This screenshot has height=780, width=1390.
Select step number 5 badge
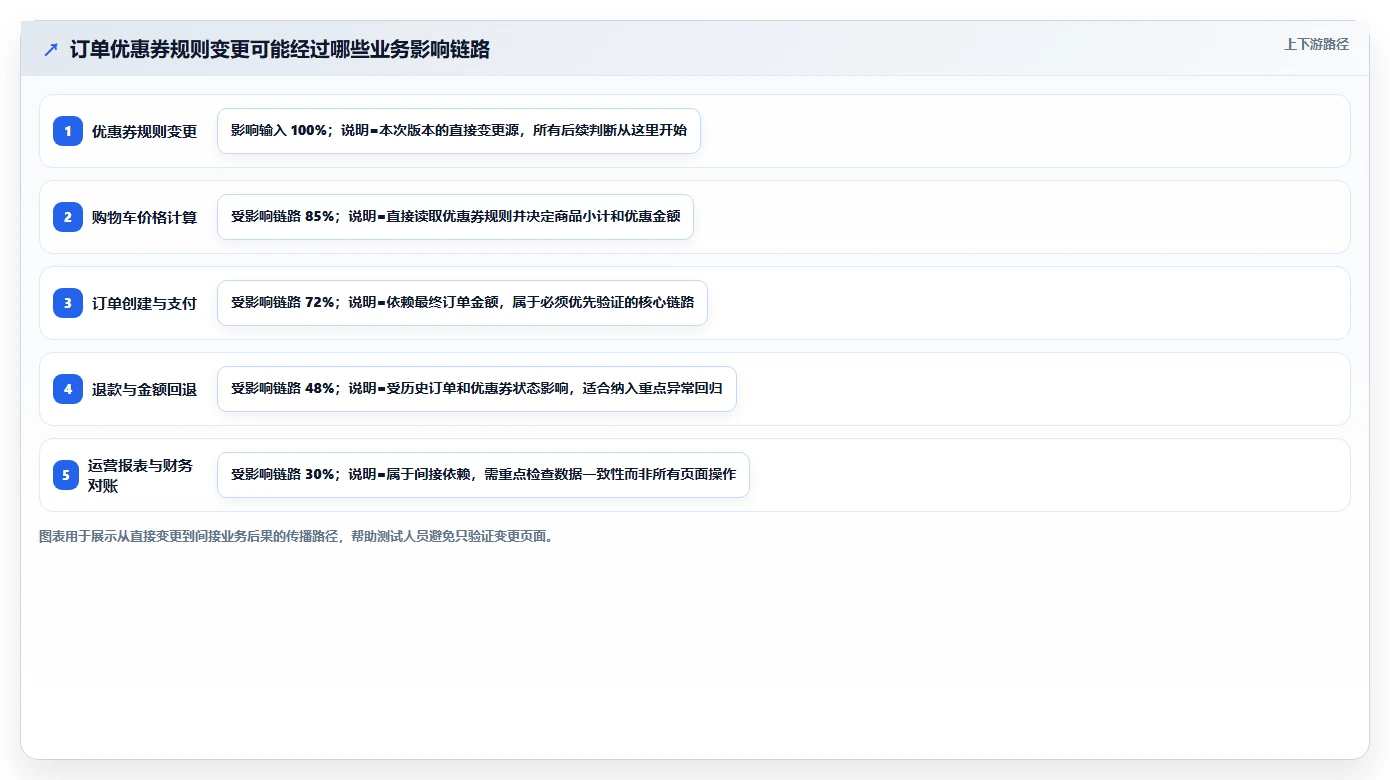(68, 475)
